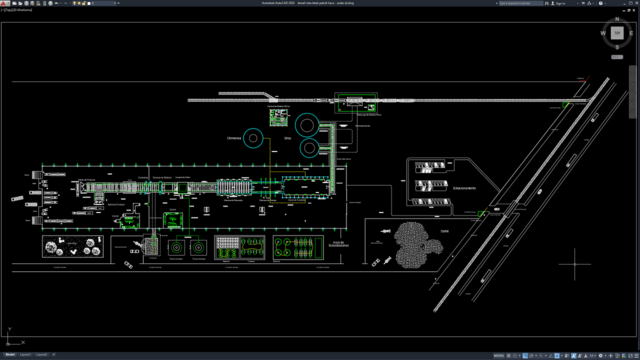640x360 pixels.
Task: Click the W compass direction on ViewCube
Action: pos(603,33)
